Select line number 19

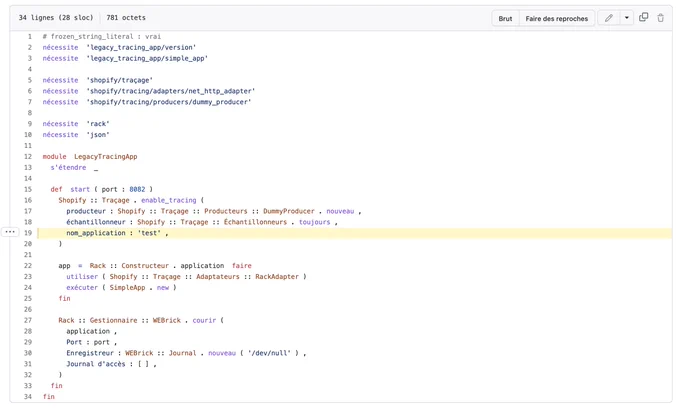tap(28, 233)
